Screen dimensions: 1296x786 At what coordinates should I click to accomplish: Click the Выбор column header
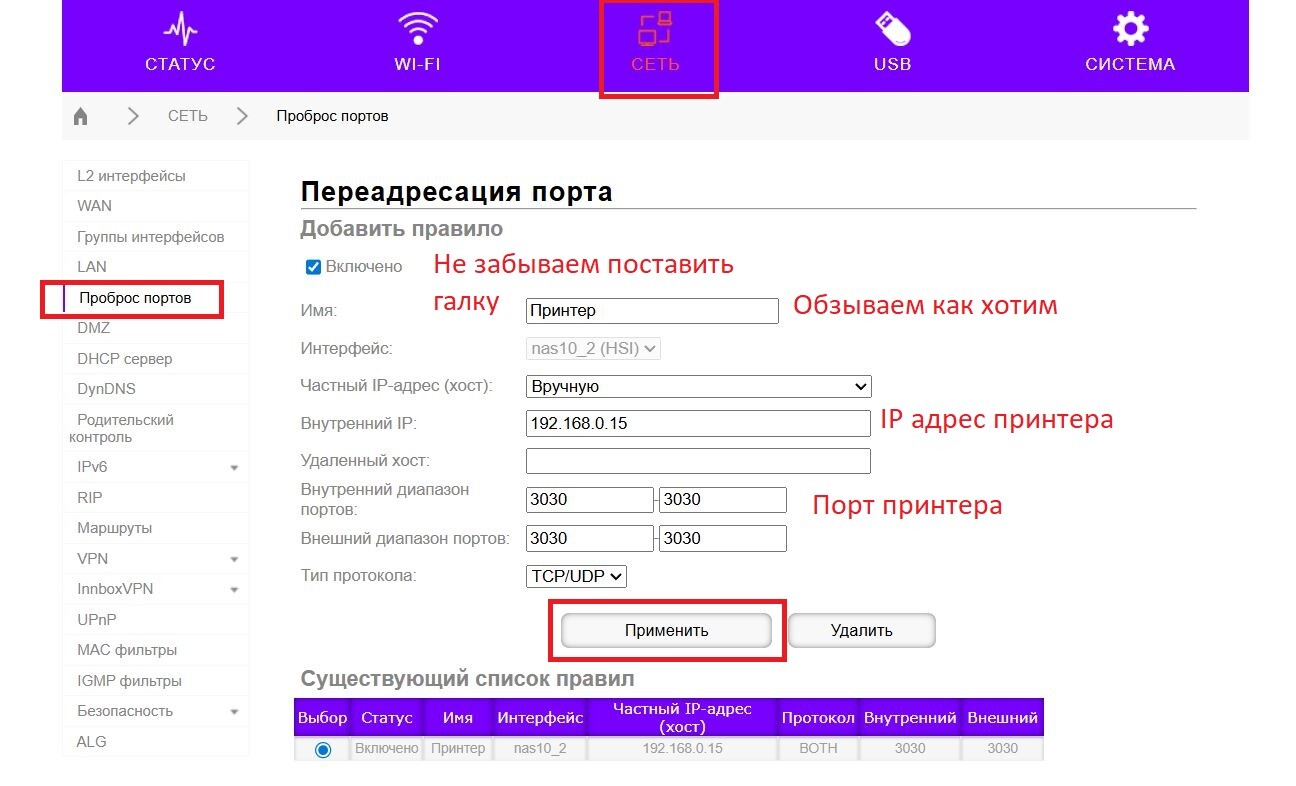pyautogui.click(x=322, y=718)
